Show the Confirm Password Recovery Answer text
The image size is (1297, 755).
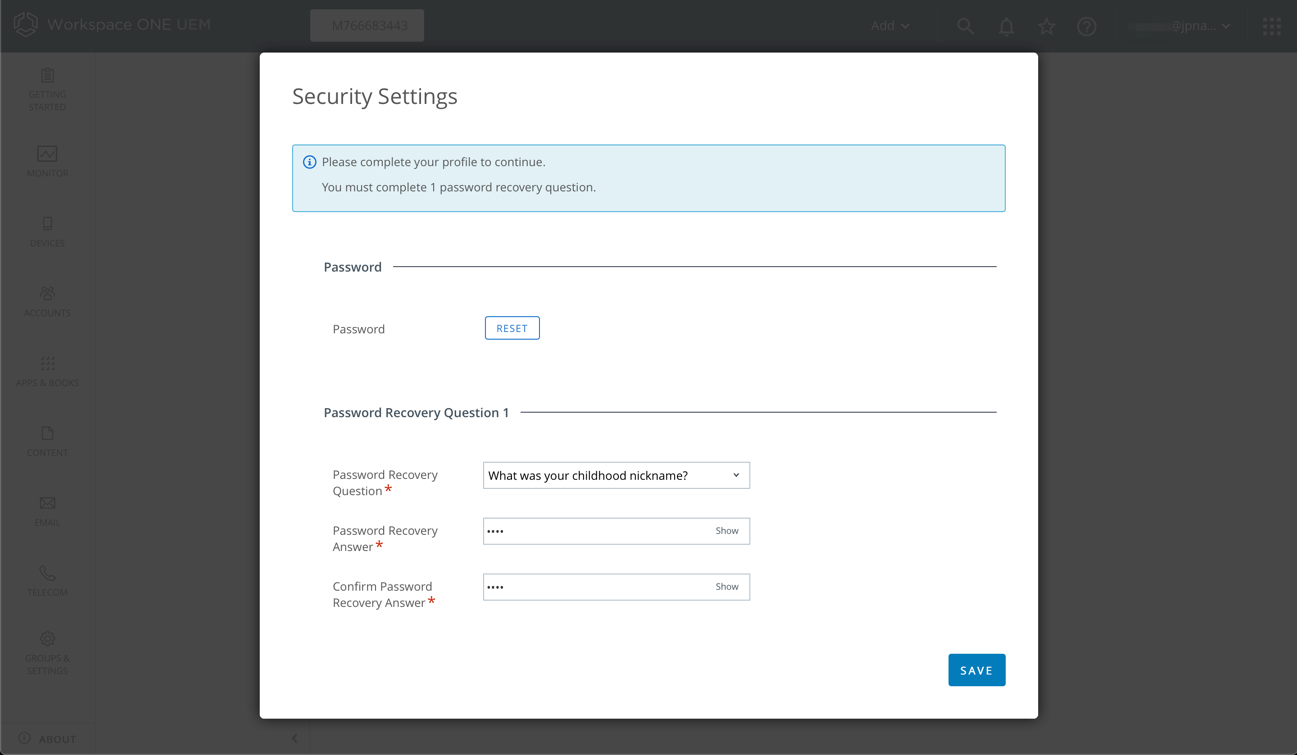[727, 587]
